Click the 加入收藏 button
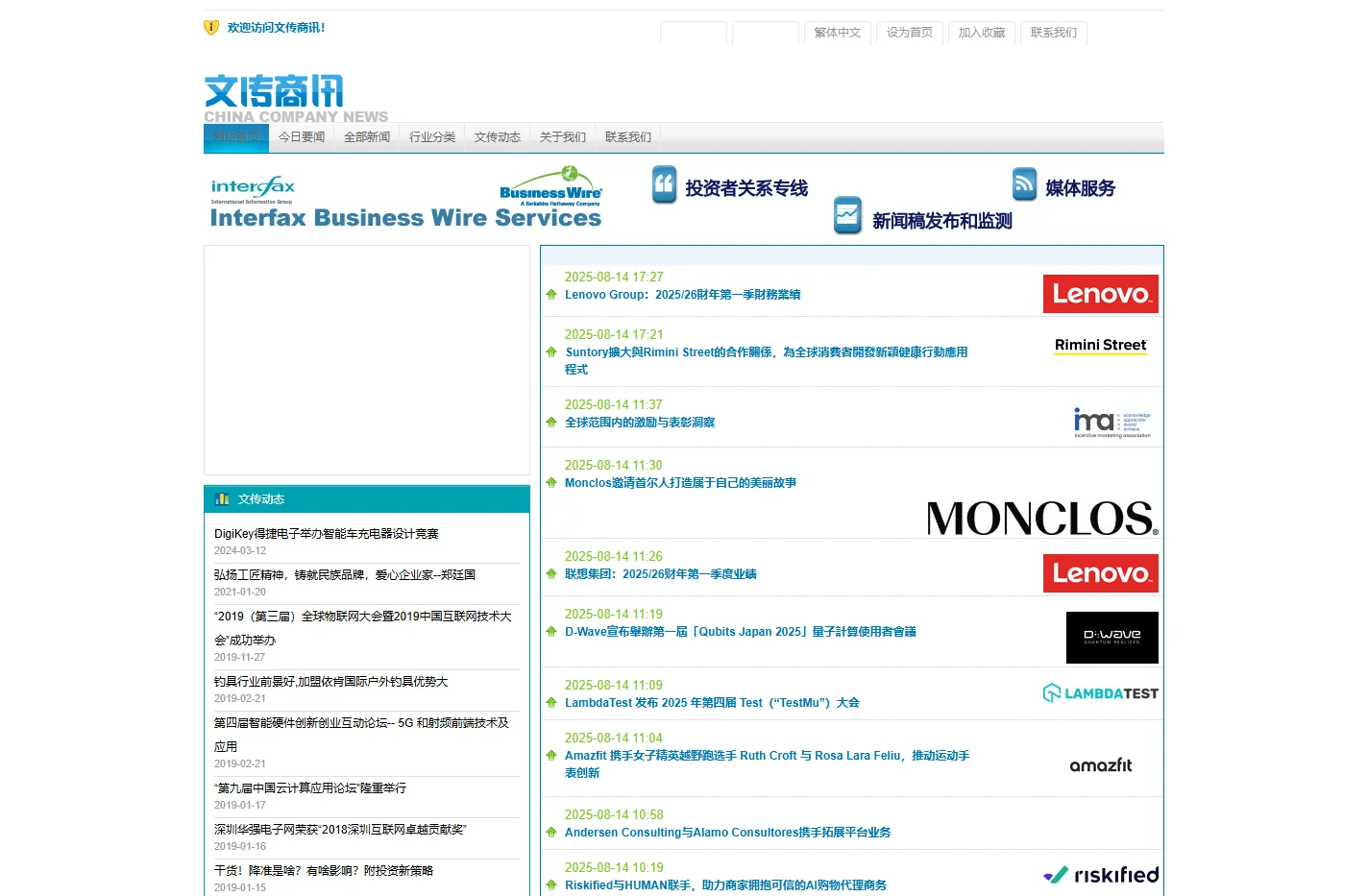Image resolution: width=1368 pixels, height=896 pixels. (x=982, y=33)
